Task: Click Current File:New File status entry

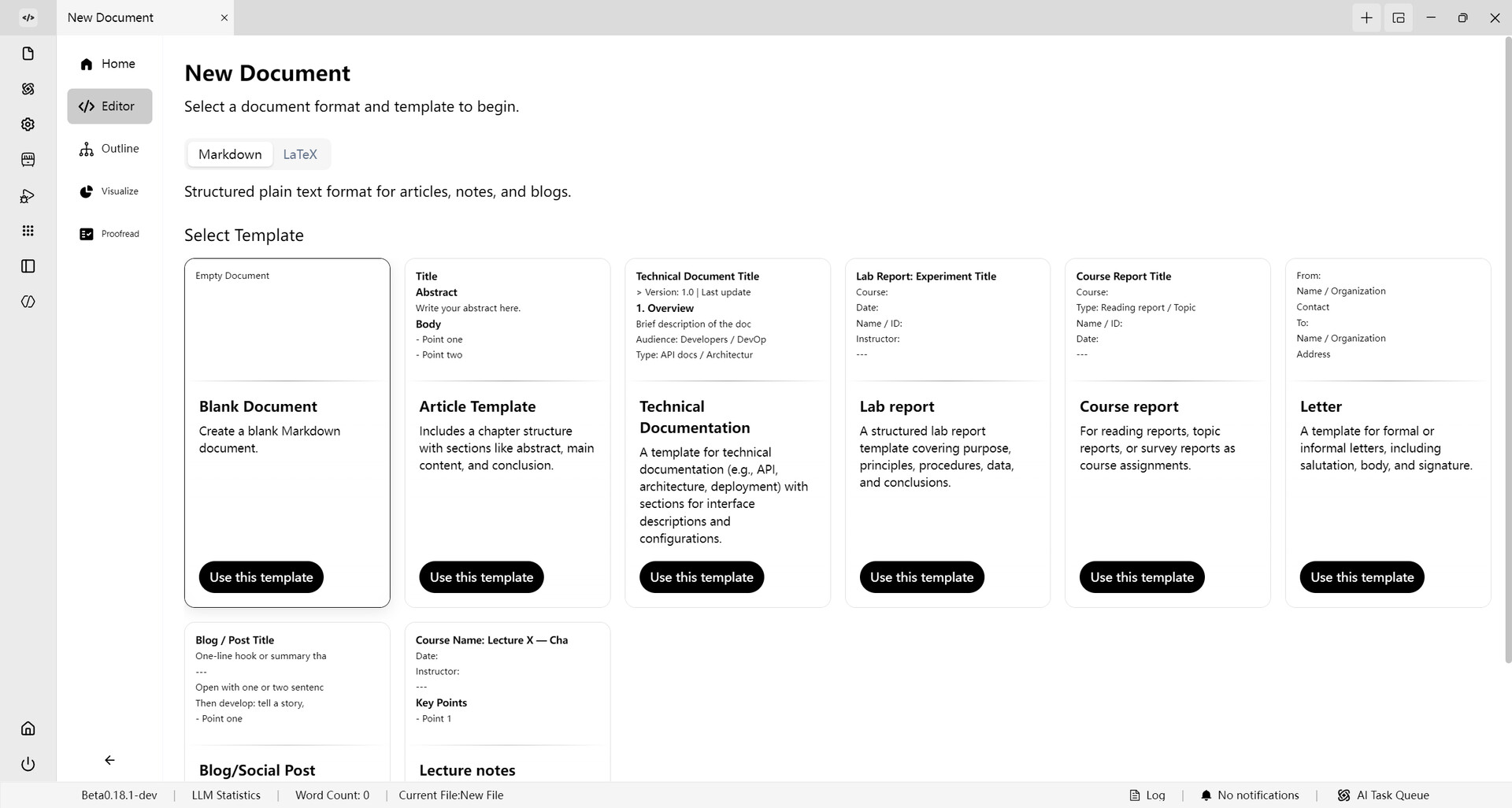Action: 451,795
